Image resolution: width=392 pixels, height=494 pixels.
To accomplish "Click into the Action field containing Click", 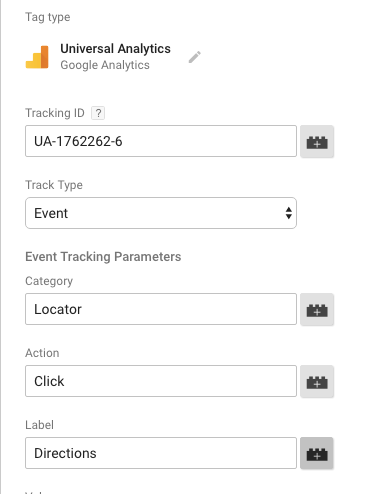I will [161, 381].
